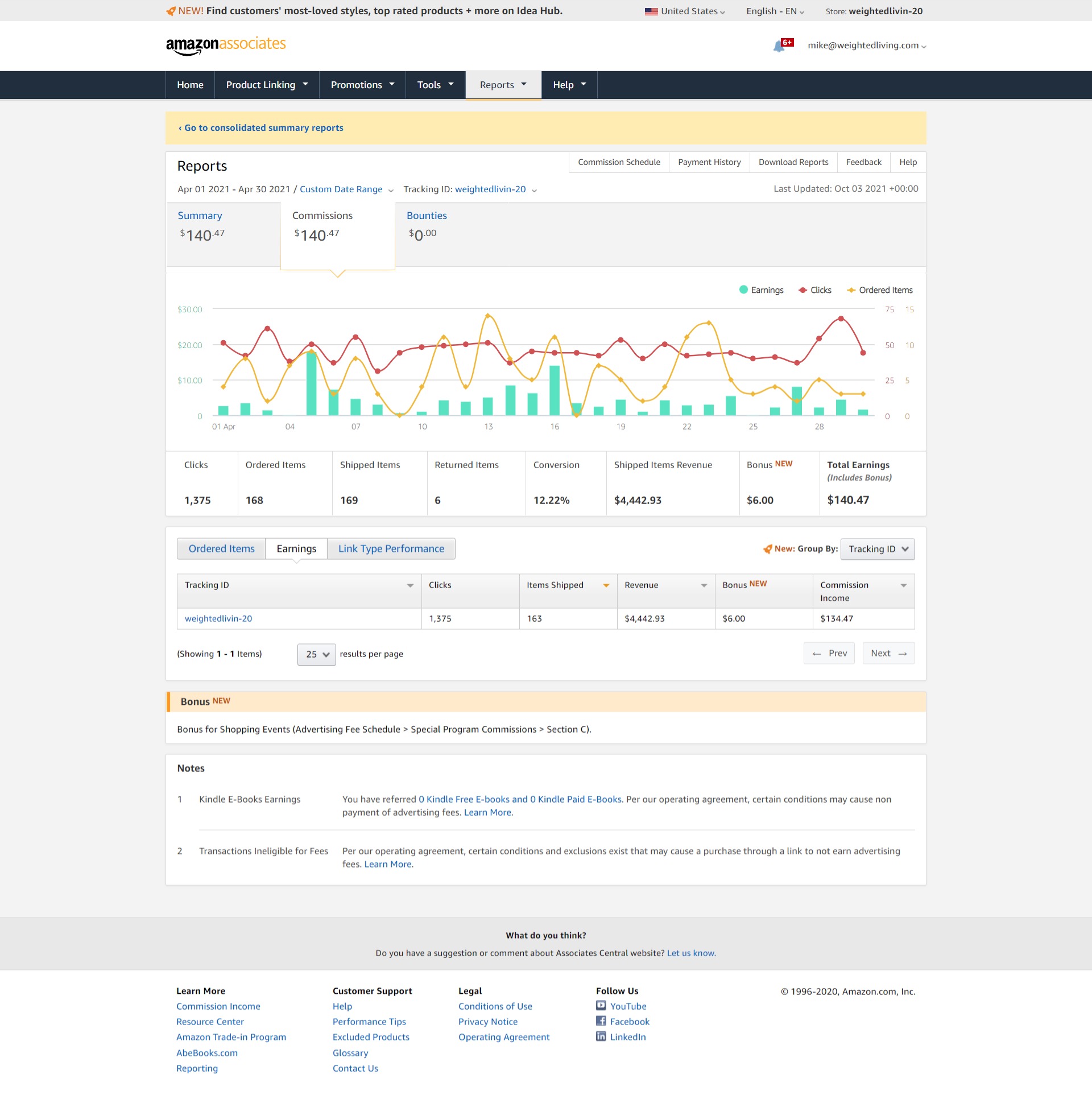Viewport: 1092px width, 1099px height.
Task: Sort by Revenue column arrow
Action: [x=704, y=585]
